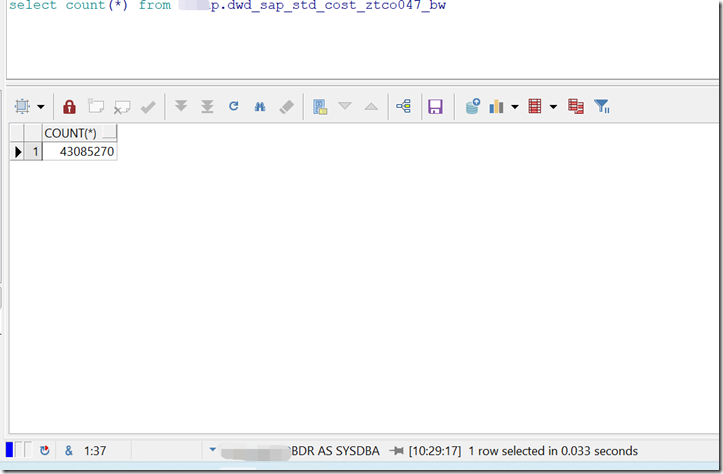Click the blue funnel filter icon
Viewport: 723px width, 474px height.
pyautogui.click(x=602, y=107)
